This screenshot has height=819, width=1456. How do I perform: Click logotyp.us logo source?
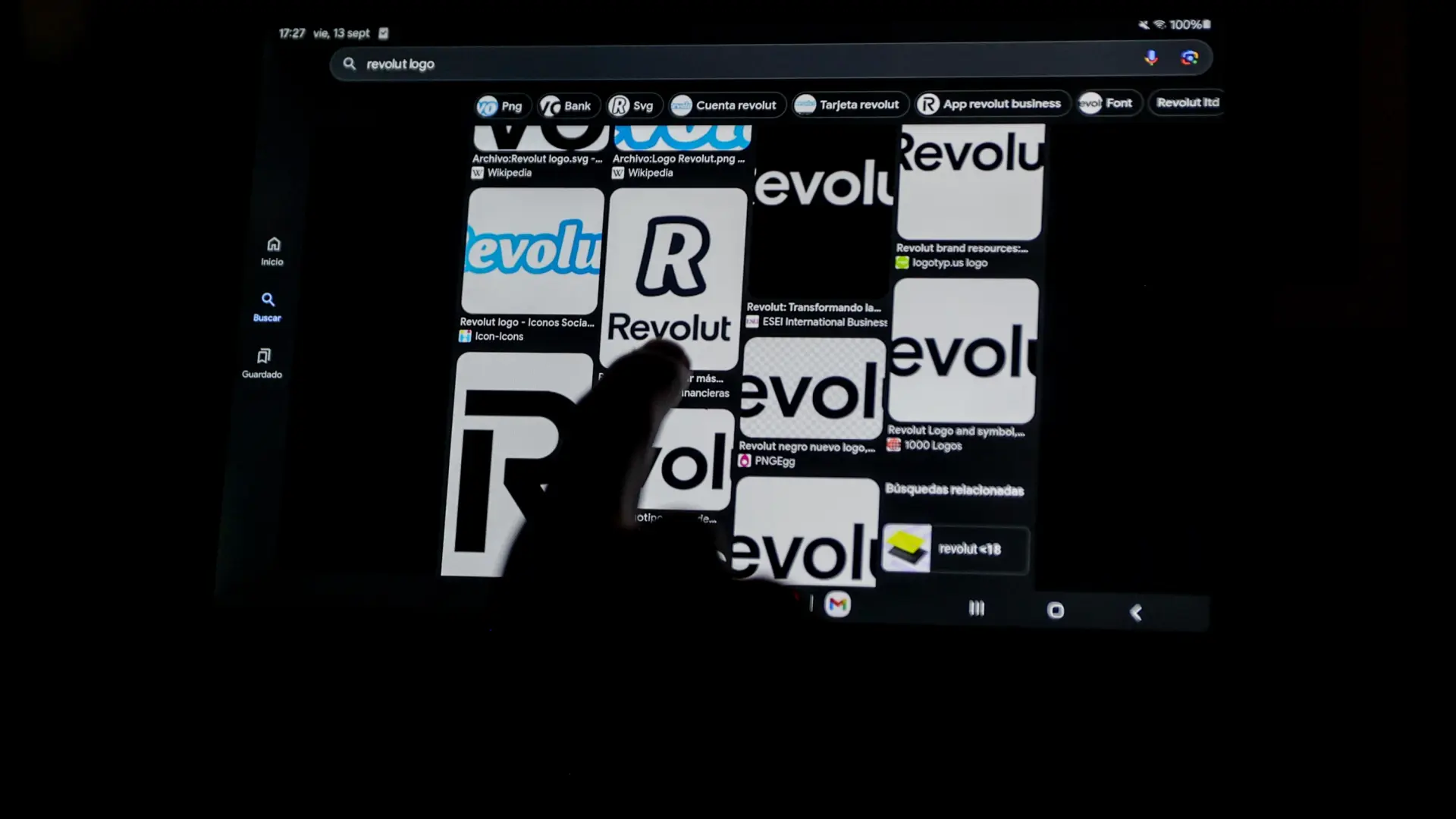click(x=941, y=262)
